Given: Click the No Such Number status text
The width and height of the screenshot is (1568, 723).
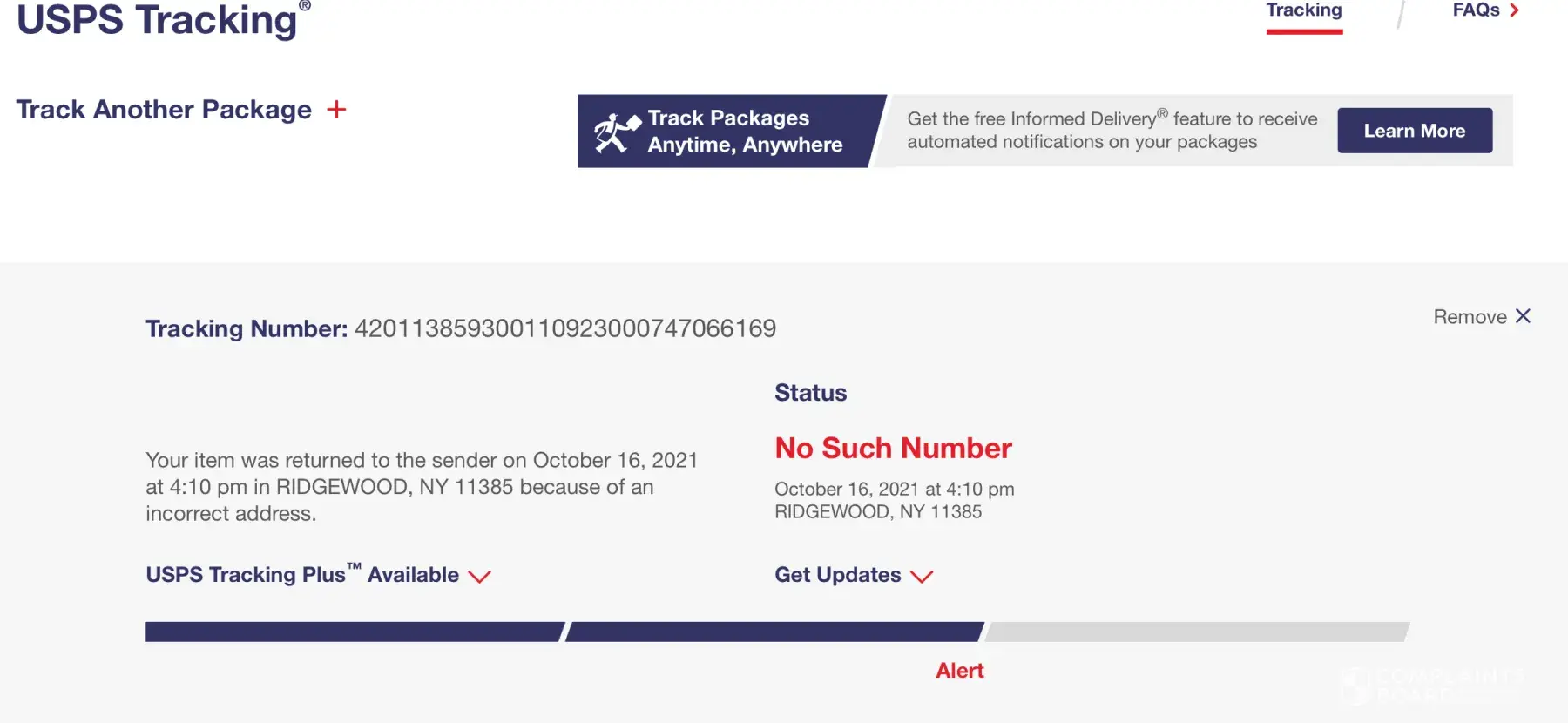Looking at the screenshot, I should click(893, 448).
